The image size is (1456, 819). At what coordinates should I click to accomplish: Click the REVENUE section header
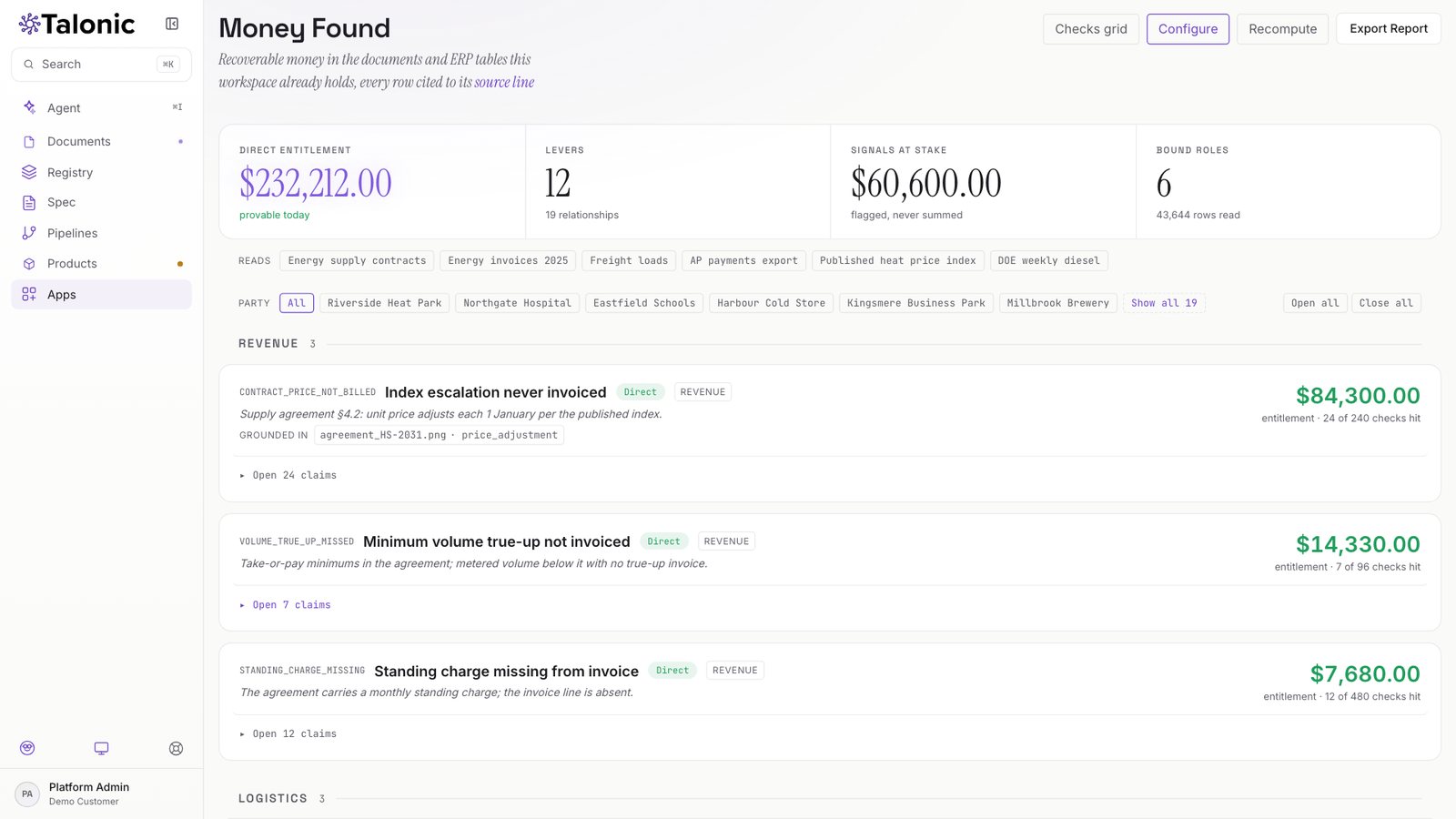[x=268, y=343]
